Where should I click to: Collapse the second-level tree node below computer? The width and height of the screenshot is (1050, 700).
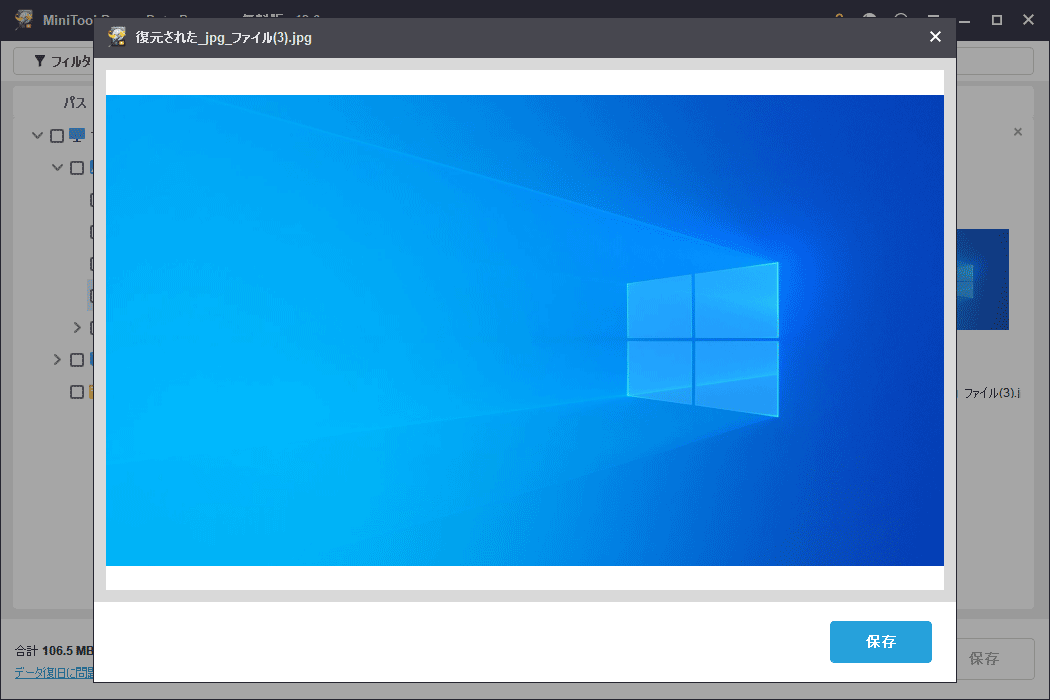[x=58, y=167]
